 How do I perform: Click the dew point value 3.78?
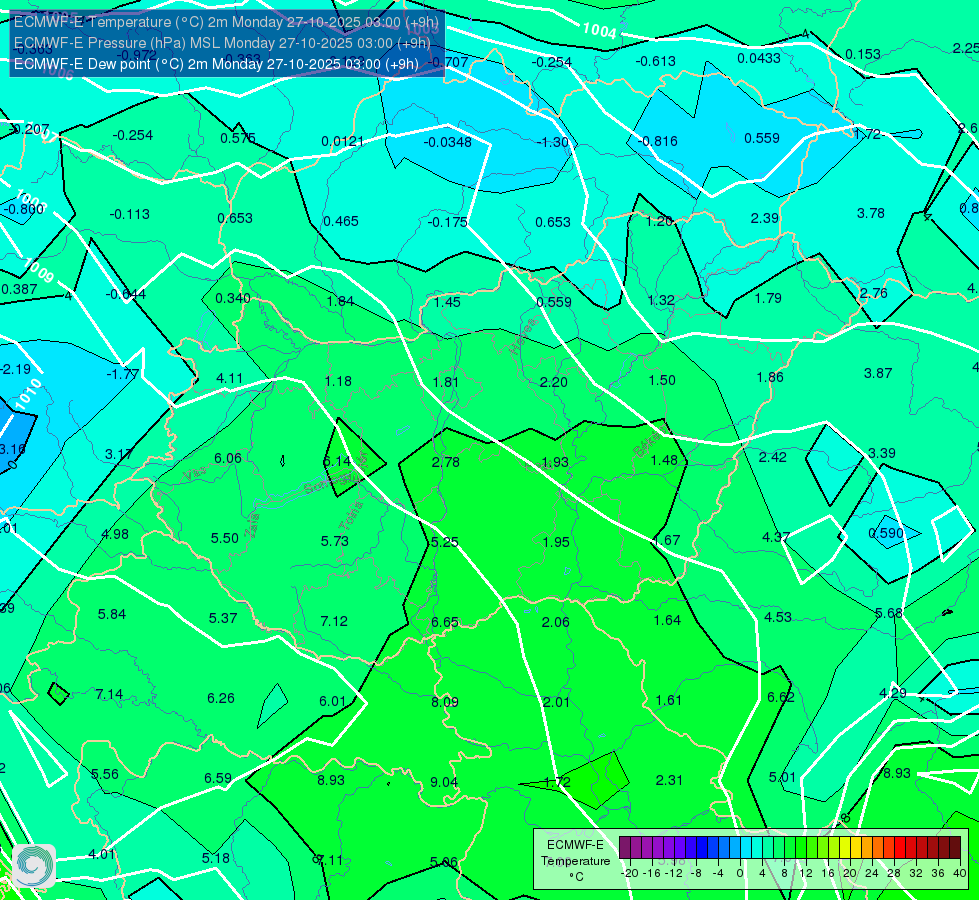point(871,213)
